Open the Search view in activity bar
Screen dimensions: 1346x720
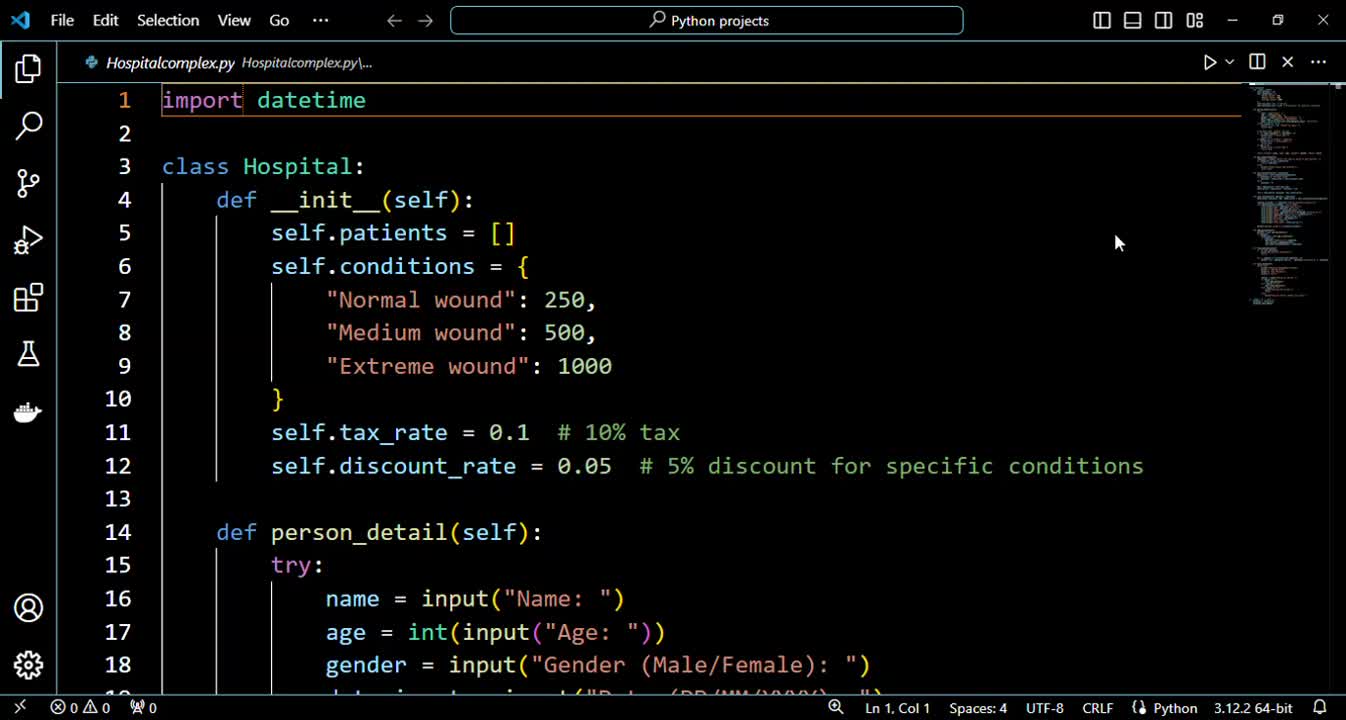pos(29,126)
